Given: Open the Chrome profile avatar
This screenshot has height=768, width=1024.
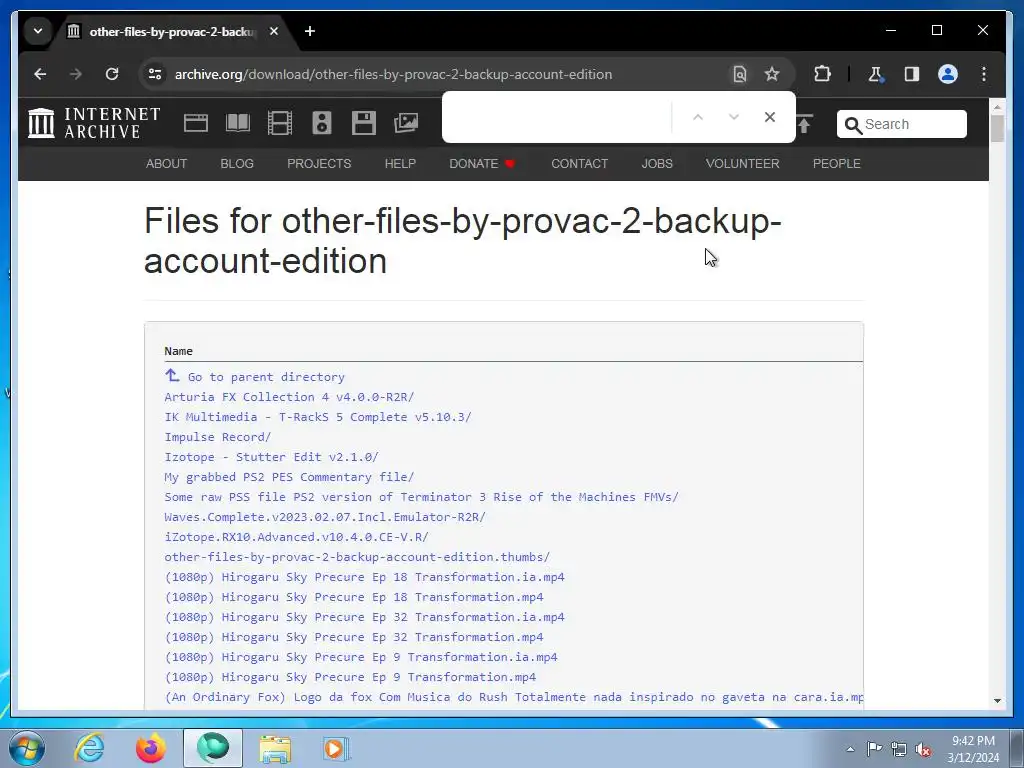Looking at the screenshot, I should point(948,74).
